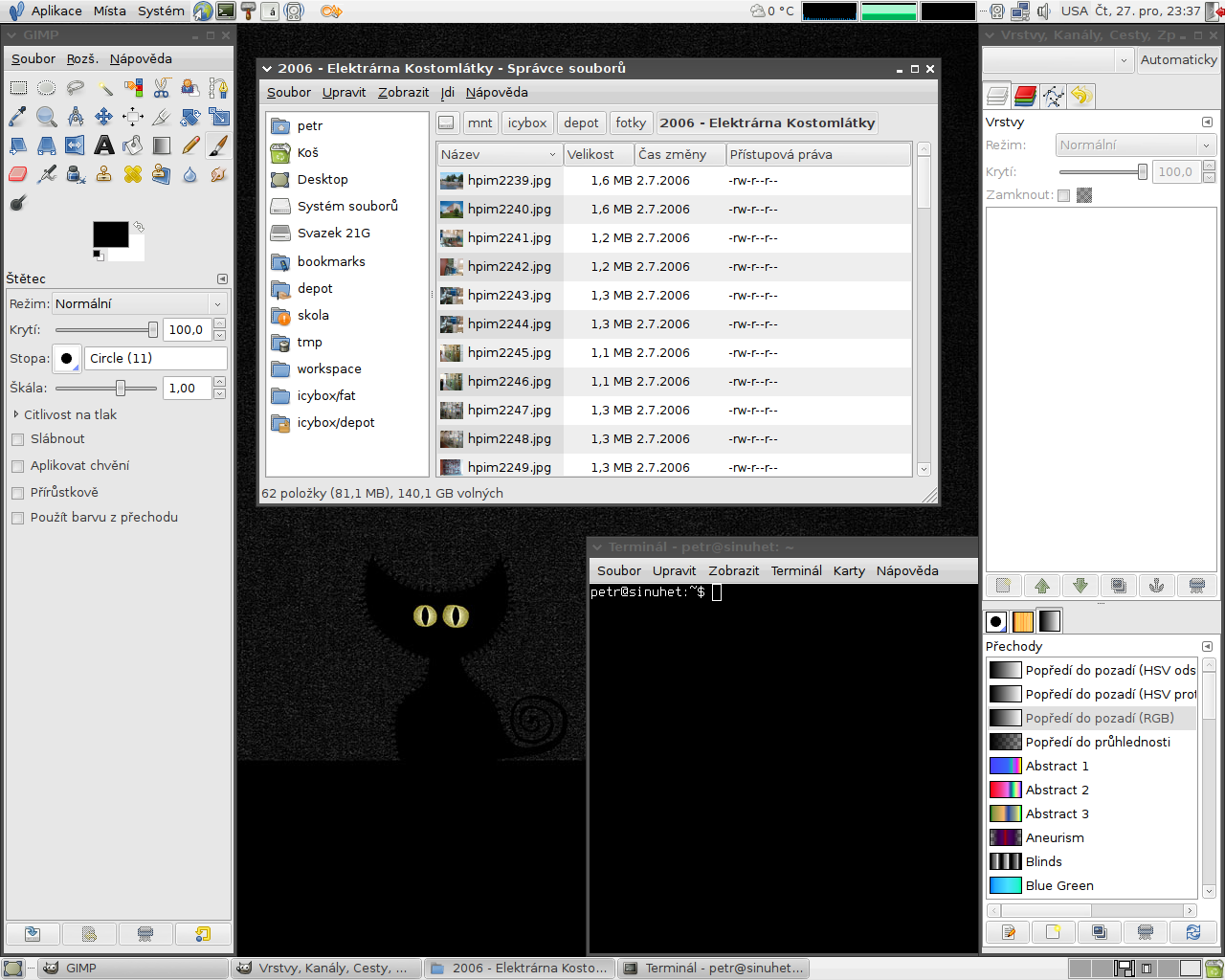Enable the Přírůstkově checkbox
Screen dimensions: 1225x980
click(x=17, y=493)
